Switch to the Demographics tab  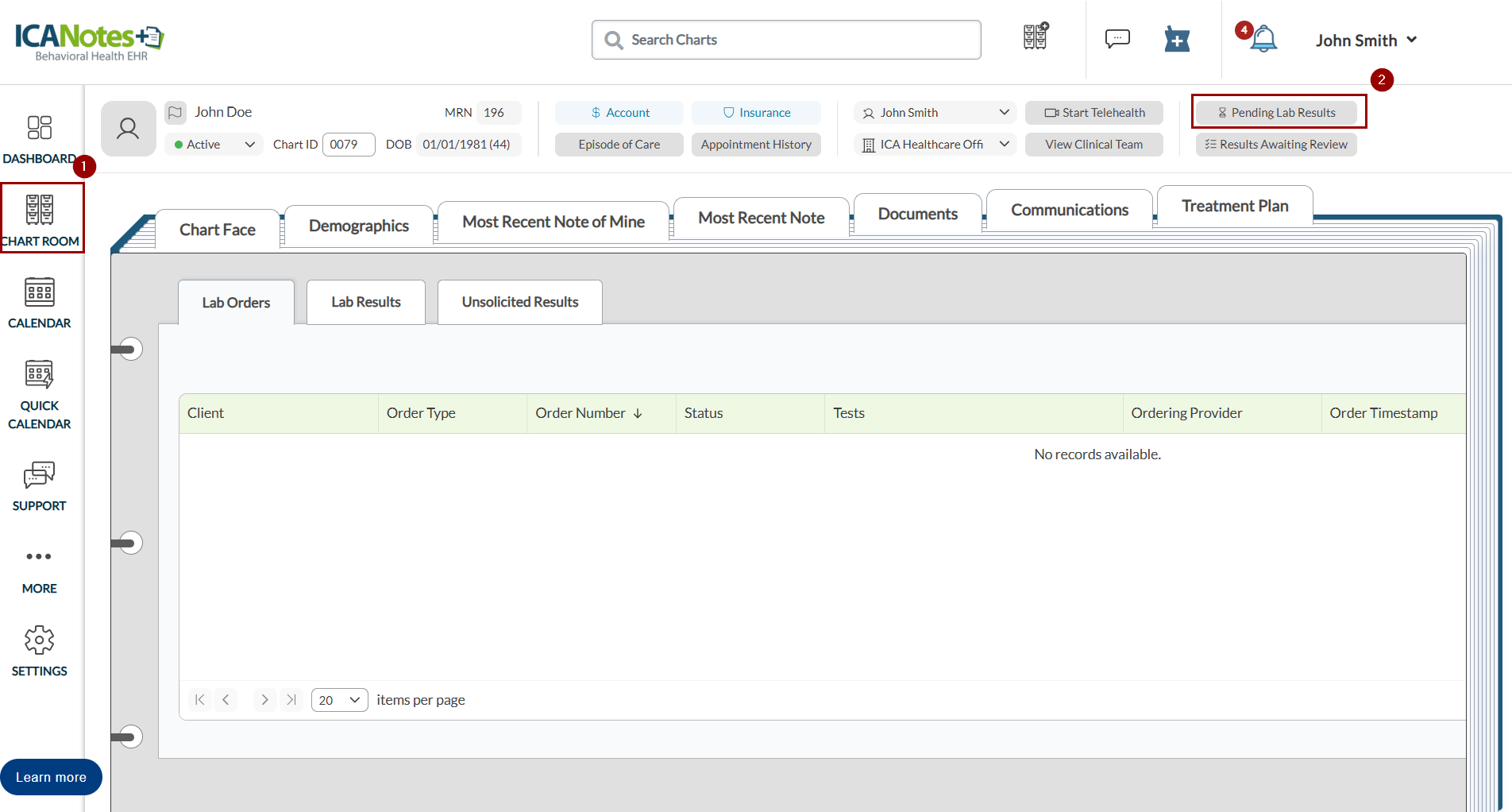(x=359, y=226)
